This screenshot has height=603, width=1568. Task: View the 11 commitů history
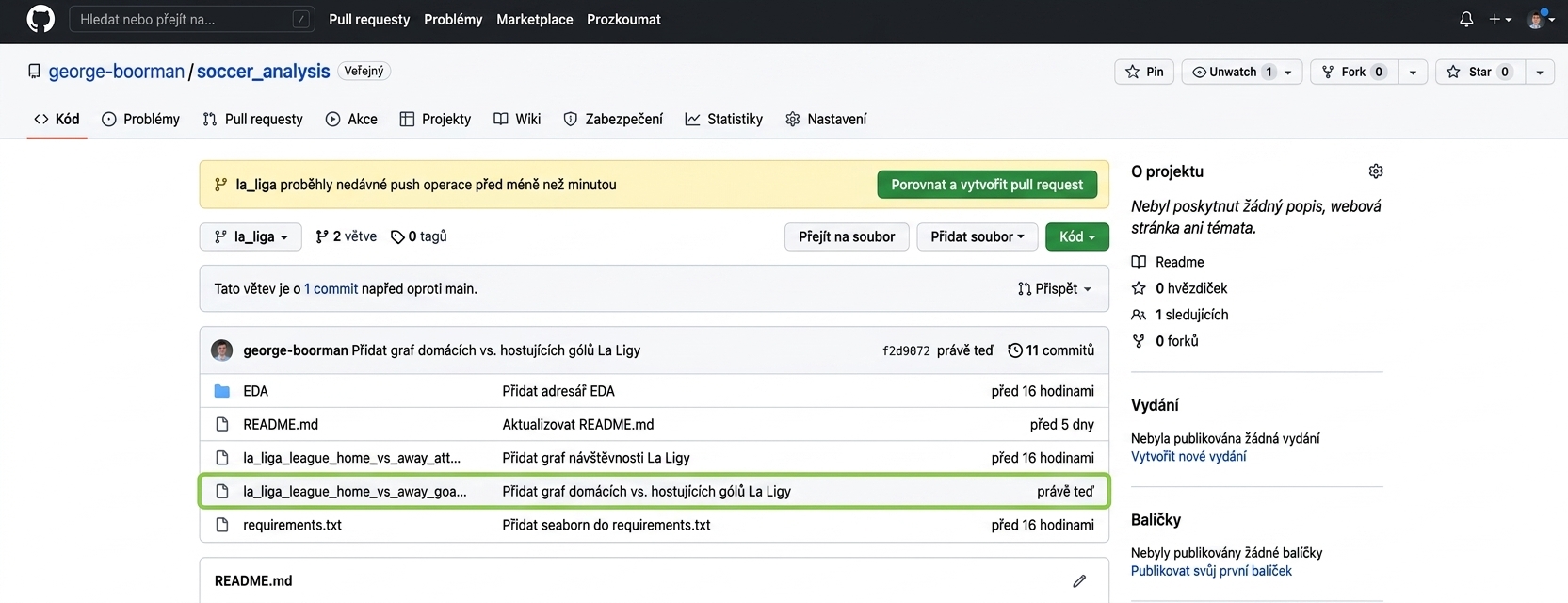(x=1051, y=350)
